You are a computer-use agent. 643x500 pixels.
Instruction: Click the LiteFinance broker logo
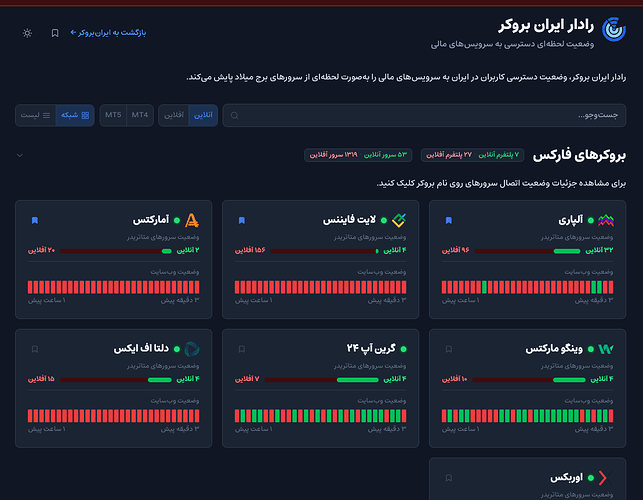[x=399, y=220]
